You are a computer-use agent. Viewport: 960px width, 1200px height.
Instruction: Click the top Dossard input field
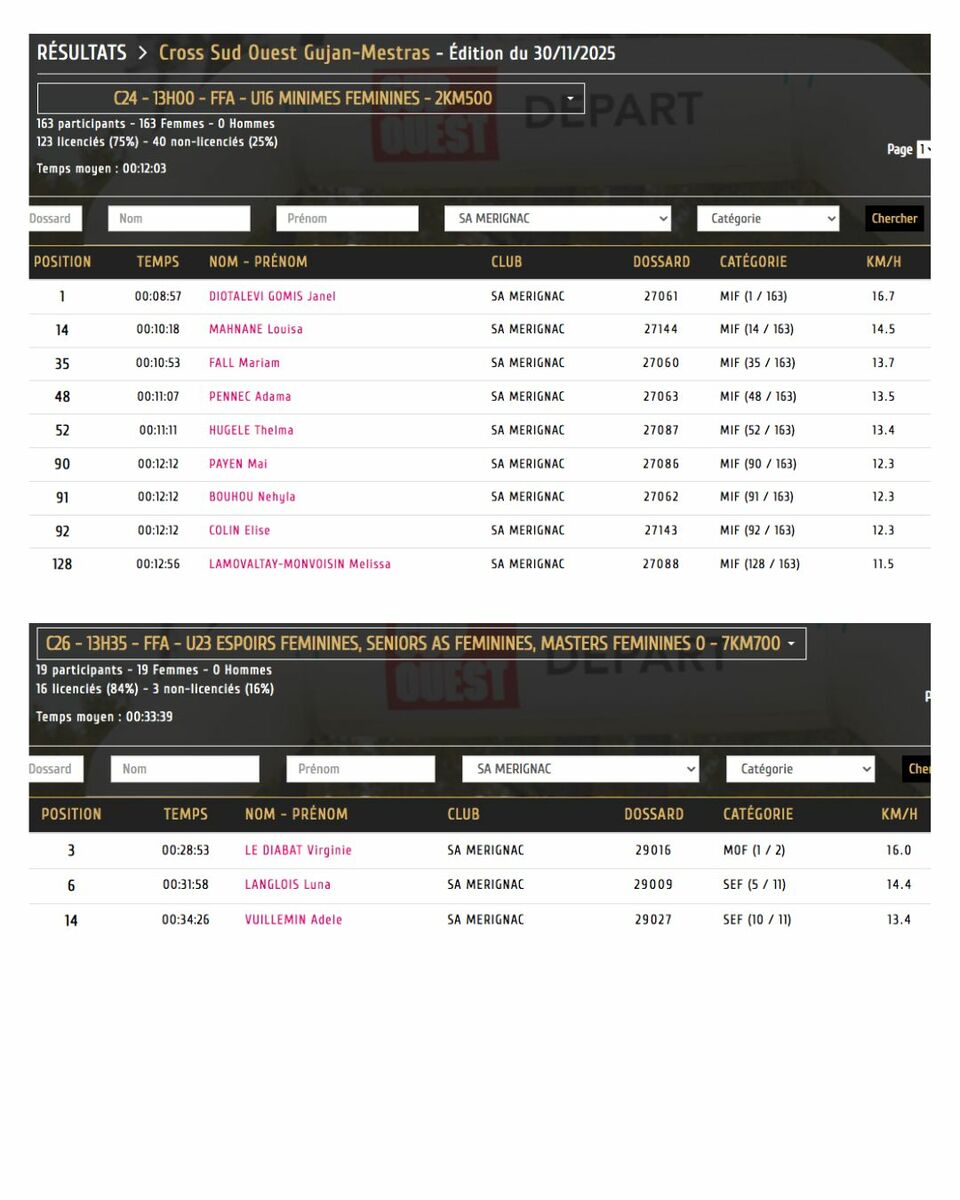pyautogui.click(x=54, y=219)
